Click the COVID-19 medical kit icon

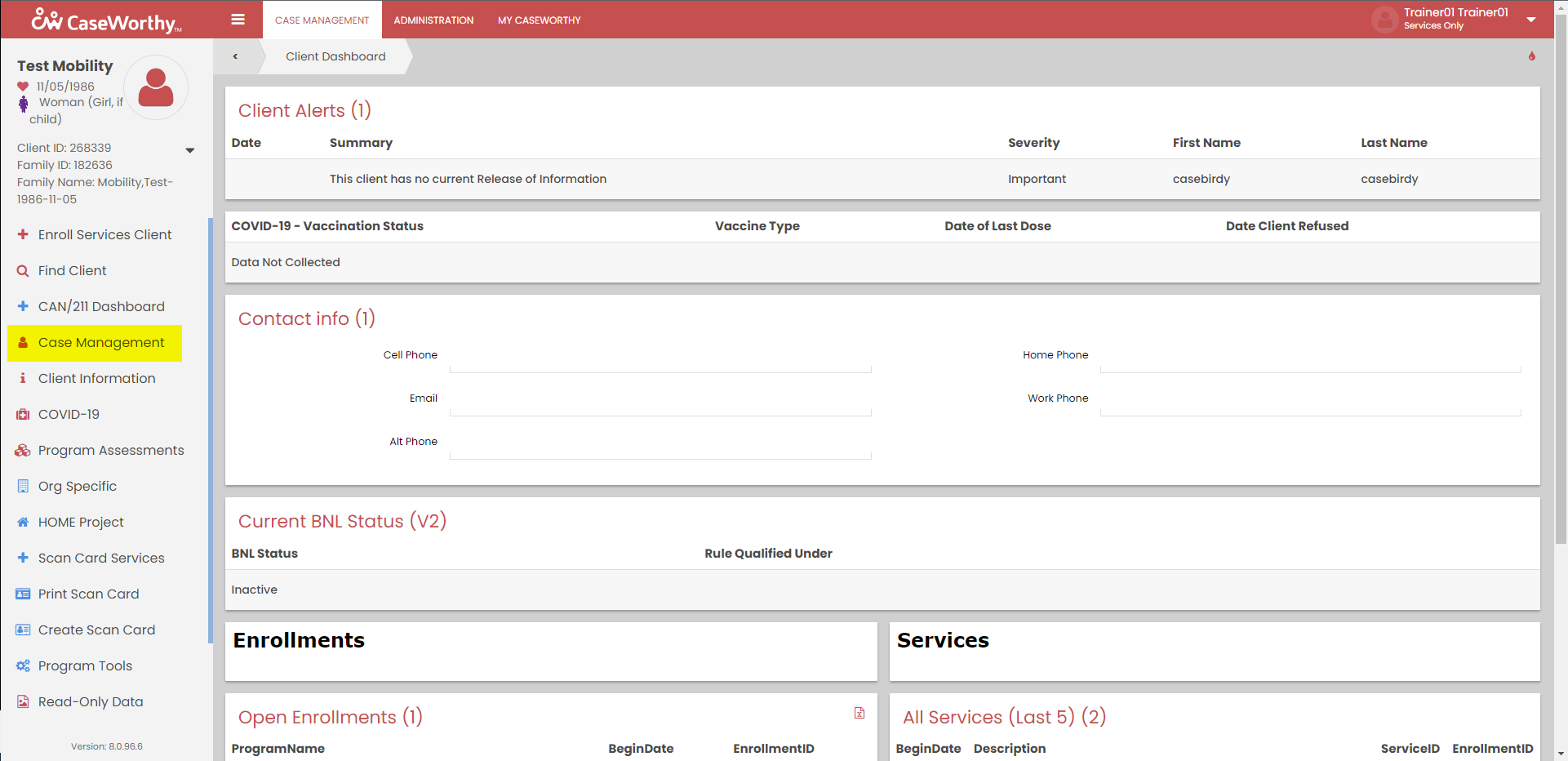pos(23,414)
